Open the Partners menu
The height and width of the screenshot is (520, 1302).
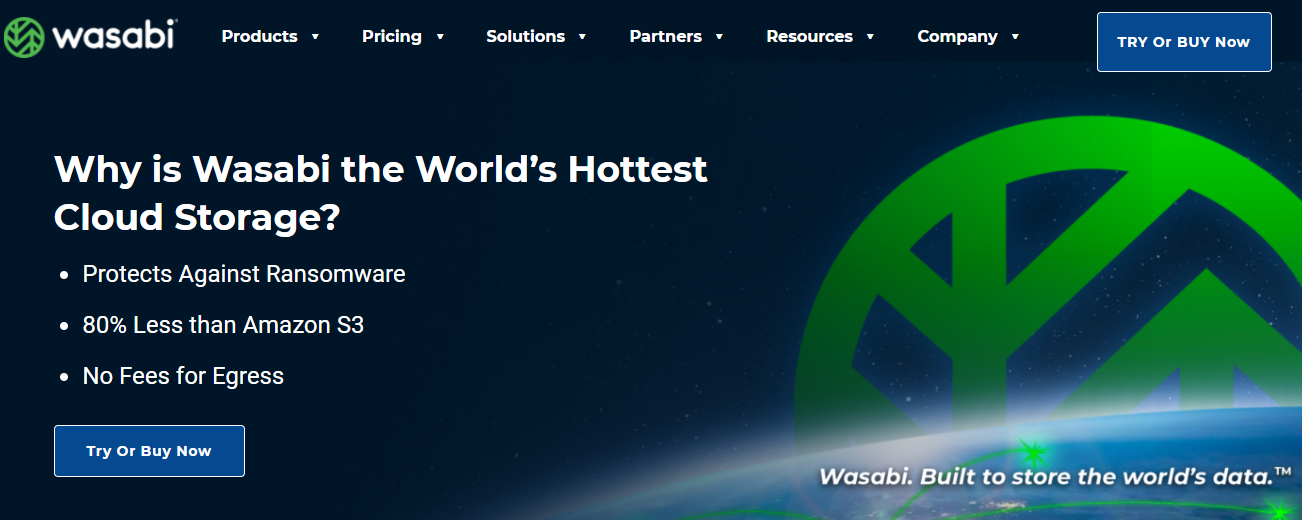point(666,36)
